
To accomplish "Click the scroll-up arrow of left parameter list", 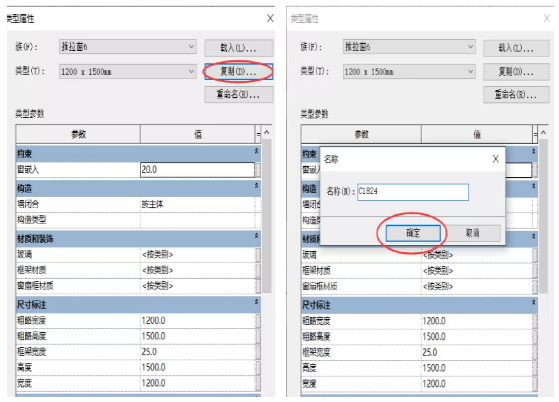I will 266,133.
